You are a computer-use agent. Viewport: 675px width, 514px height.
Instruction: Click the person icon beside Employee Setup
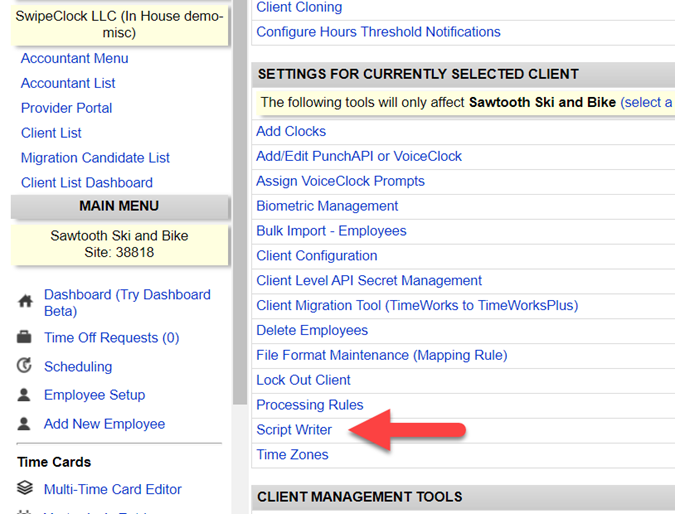pos(25,395)
